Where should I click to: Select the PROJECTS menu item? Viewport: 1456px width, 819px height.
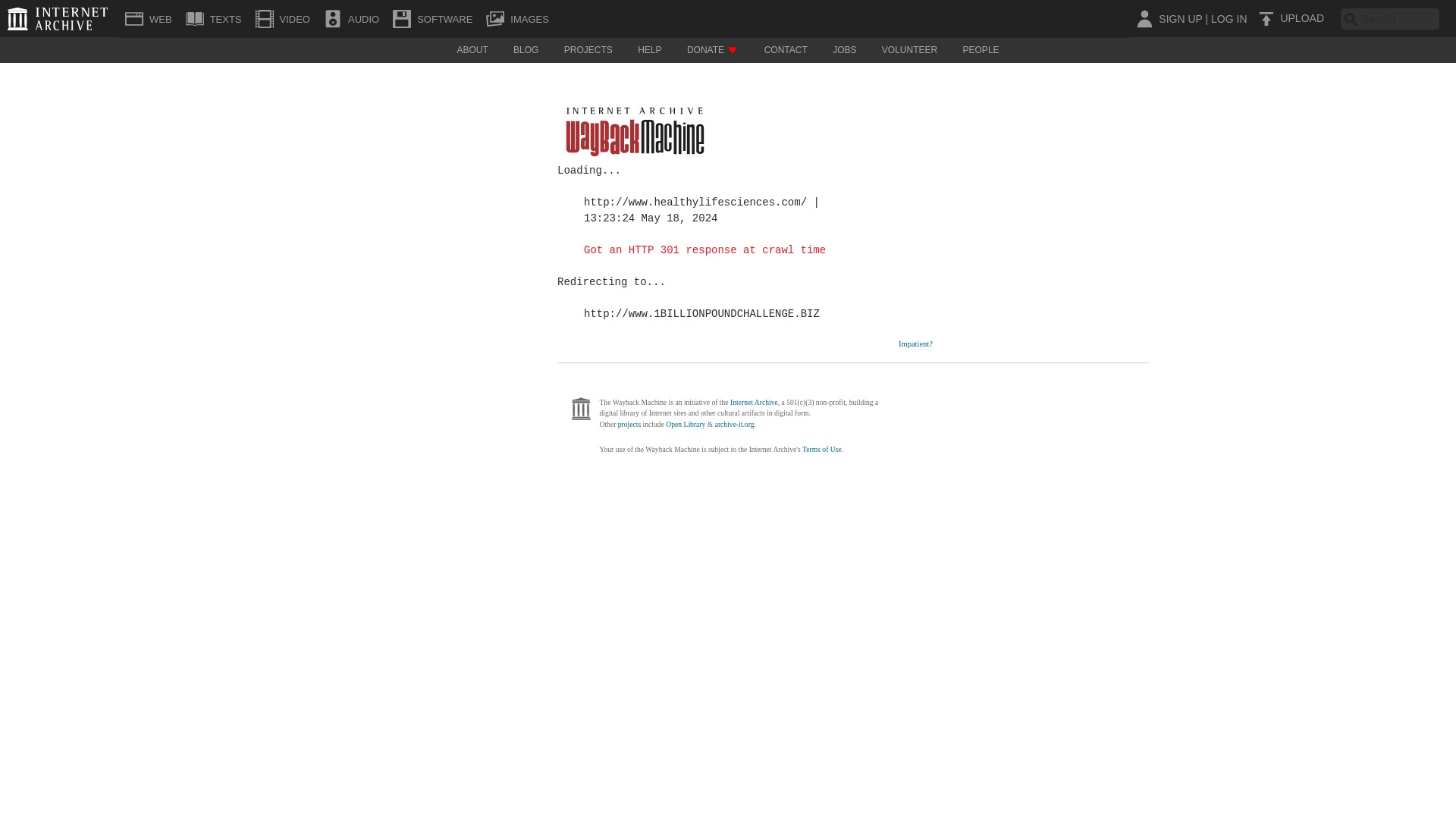(588, 50)
